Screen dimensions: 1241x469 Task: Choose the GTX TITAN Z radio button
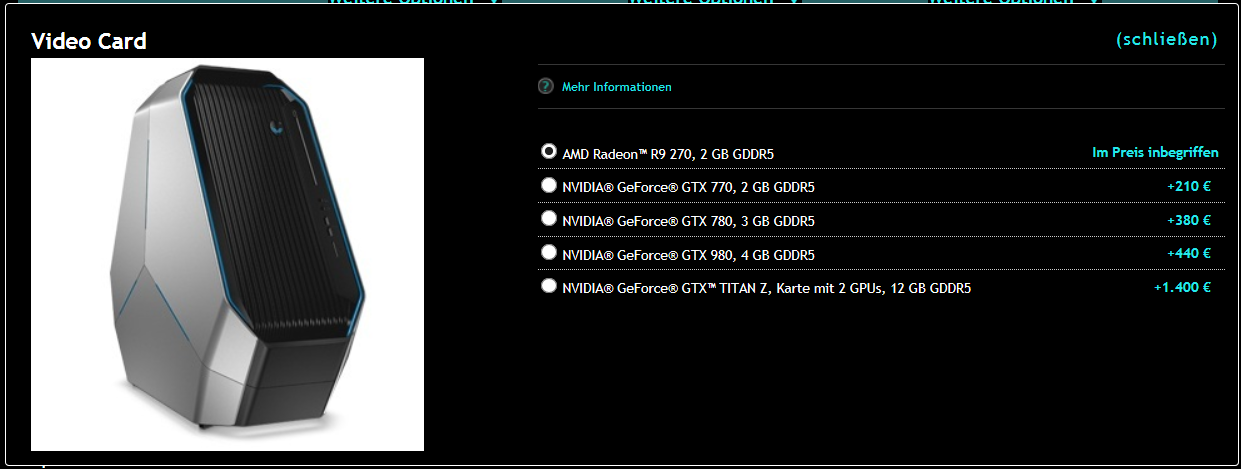[x=548, y=286]
